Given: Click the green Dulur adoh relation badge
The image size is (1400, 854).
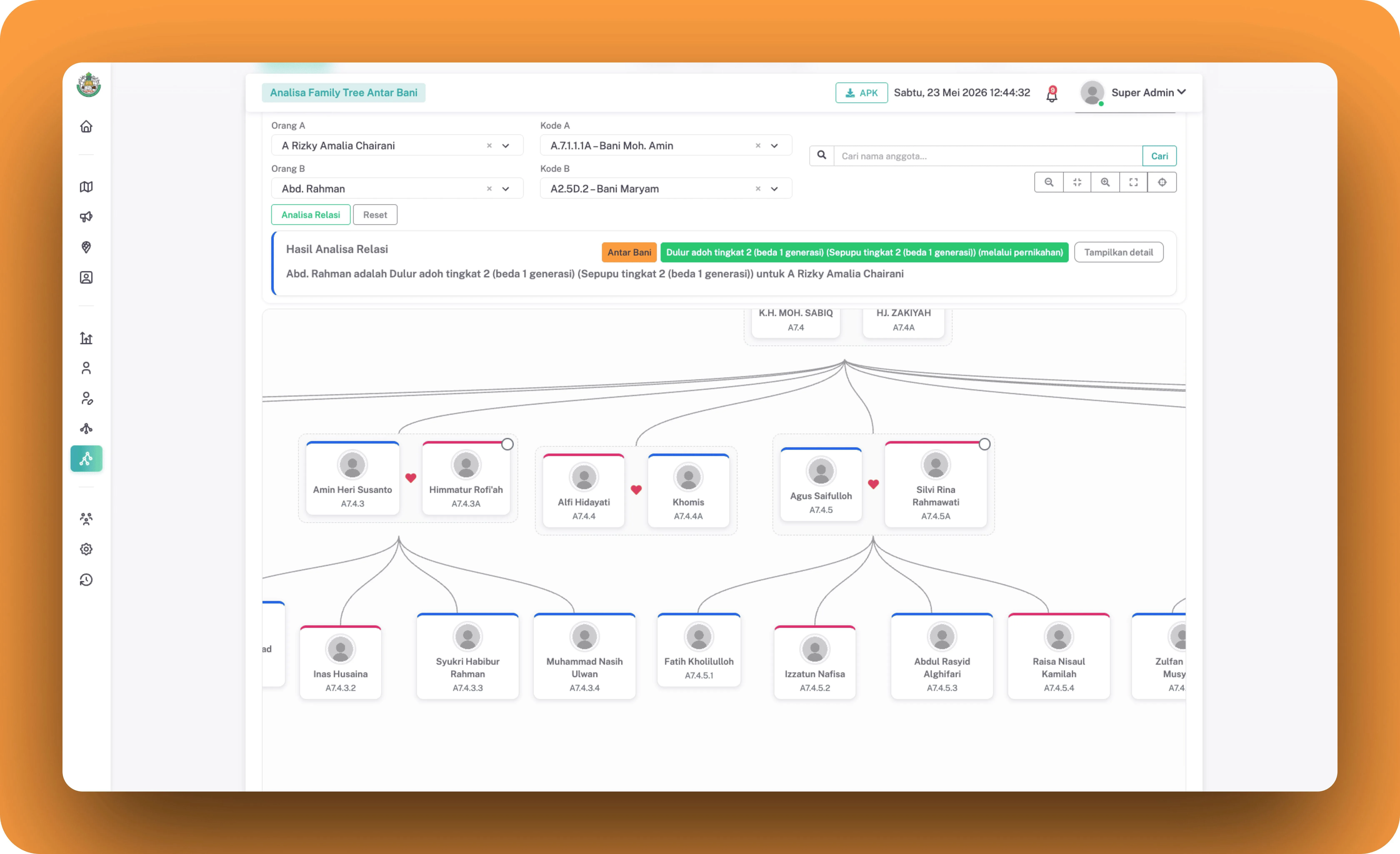Looking at the screenshot, I should pos(864,252).
